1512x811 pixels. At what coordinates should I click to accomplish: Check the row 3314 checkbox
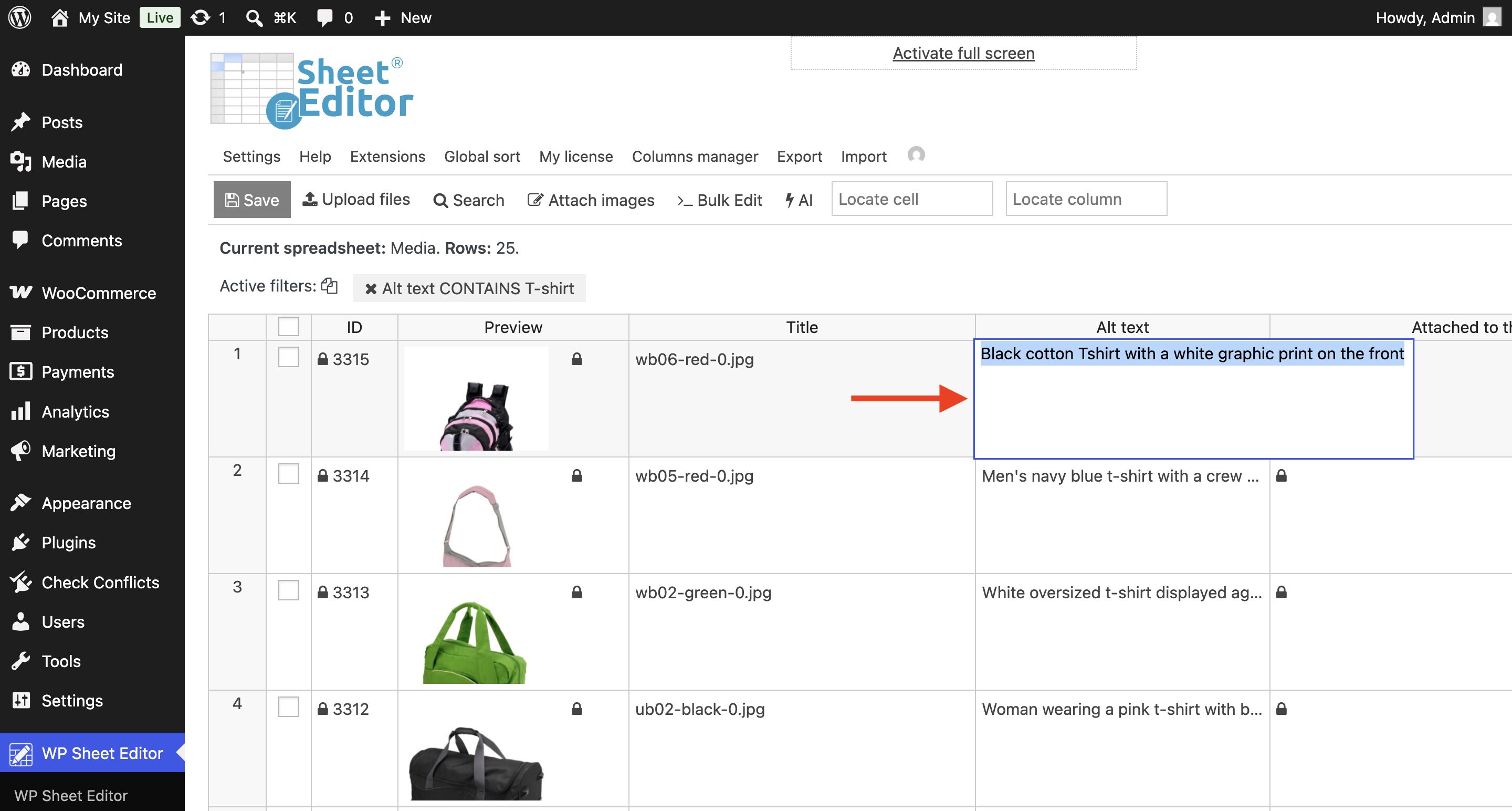pyautogui.click(x=288, y=473)
